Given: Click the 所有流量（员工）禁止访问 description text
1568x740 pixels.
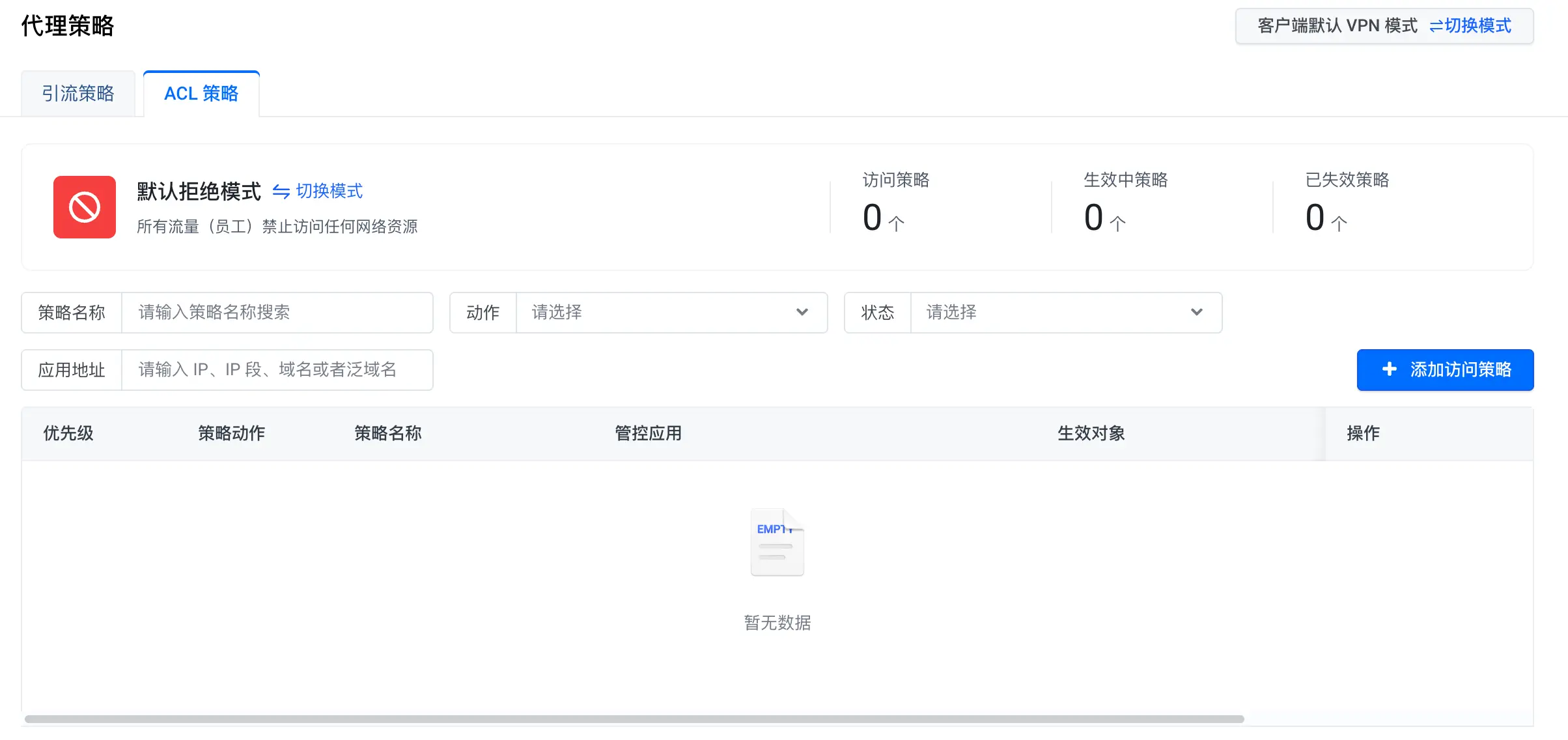Looking at the screenshot, I should (x=277, y=227).
